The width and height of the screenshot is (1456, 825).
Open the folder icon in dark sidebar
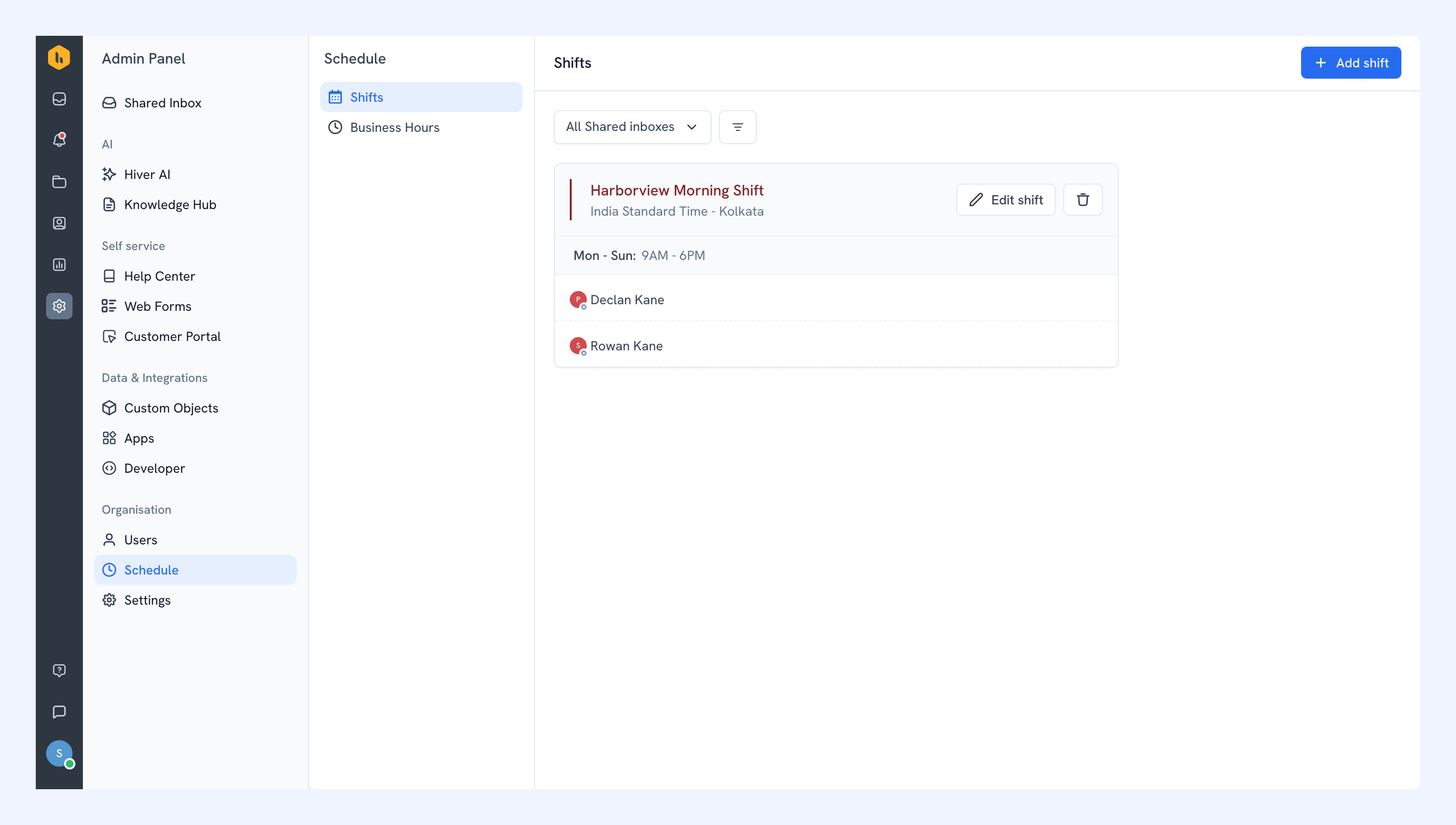[59, 182]
